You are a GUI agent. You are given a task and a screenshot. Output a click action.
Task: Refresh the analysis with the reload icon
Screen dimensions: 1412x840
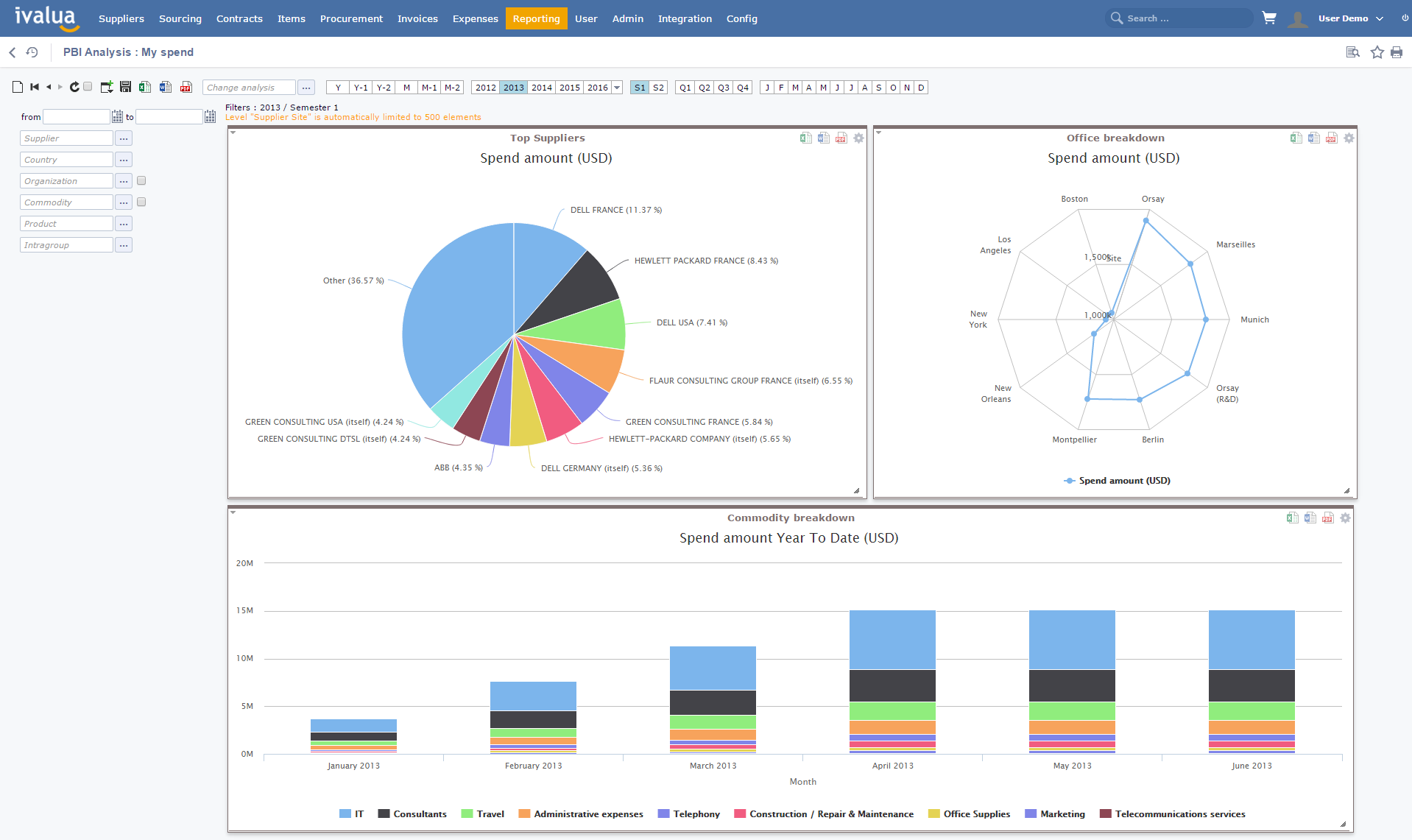click(x=74, y=87)
